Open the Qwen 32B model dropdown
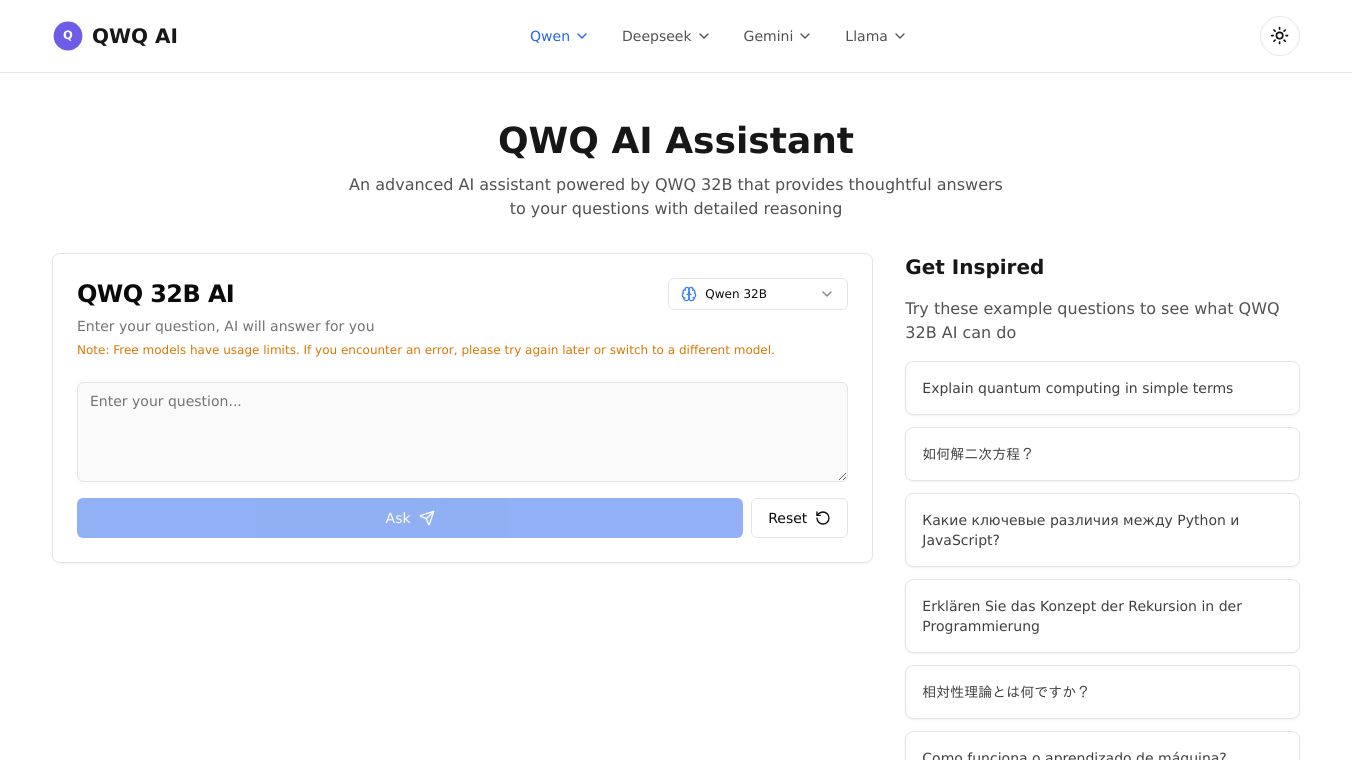Viewport: 1352px width, 760px height. click(x=758, y=294)
